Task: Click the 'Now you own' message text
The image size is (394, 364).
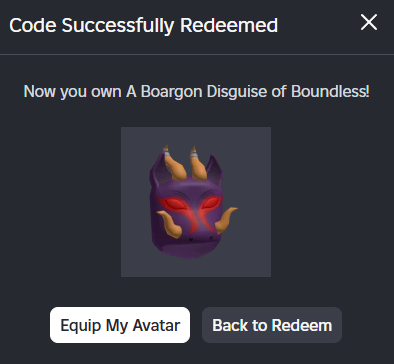Action: tap(72, 91)
